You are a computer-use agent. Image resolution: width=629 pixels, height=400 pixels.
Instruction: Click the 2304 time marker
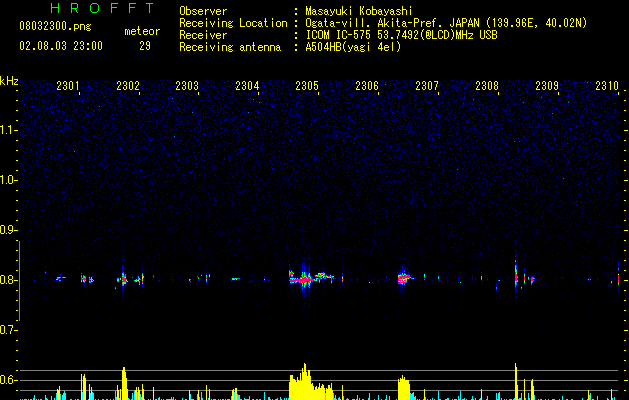pos(247,85)
